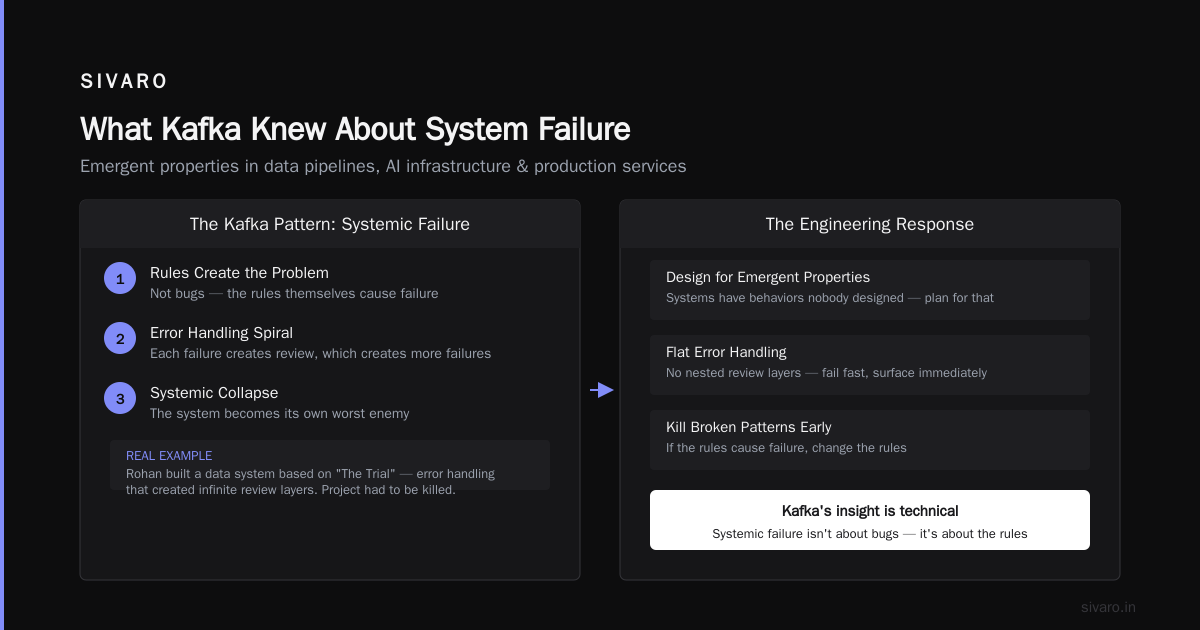This screenshot has width=1200, height=630.
Task: Open the Kill Broken Patterns Early card
Action: (870, 440)
